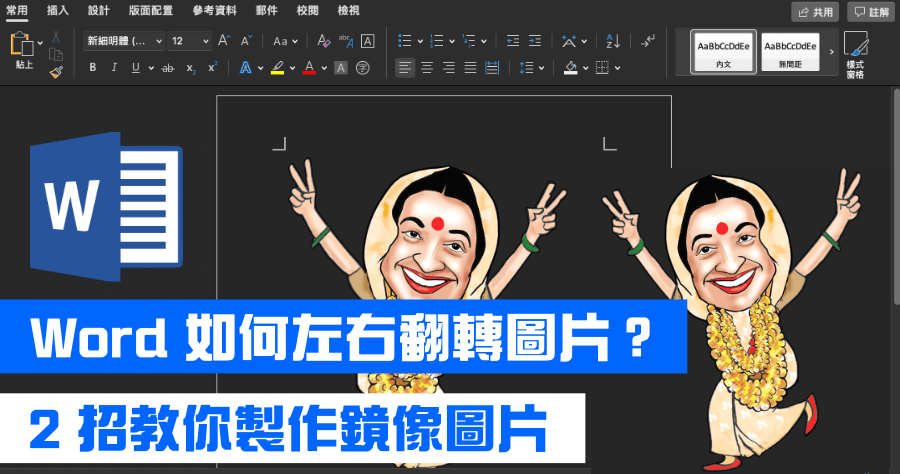Decrease font size with the smaller A icon
Image resolution: width=900 pixels, height=474 pixels.
tap(246, 41)
